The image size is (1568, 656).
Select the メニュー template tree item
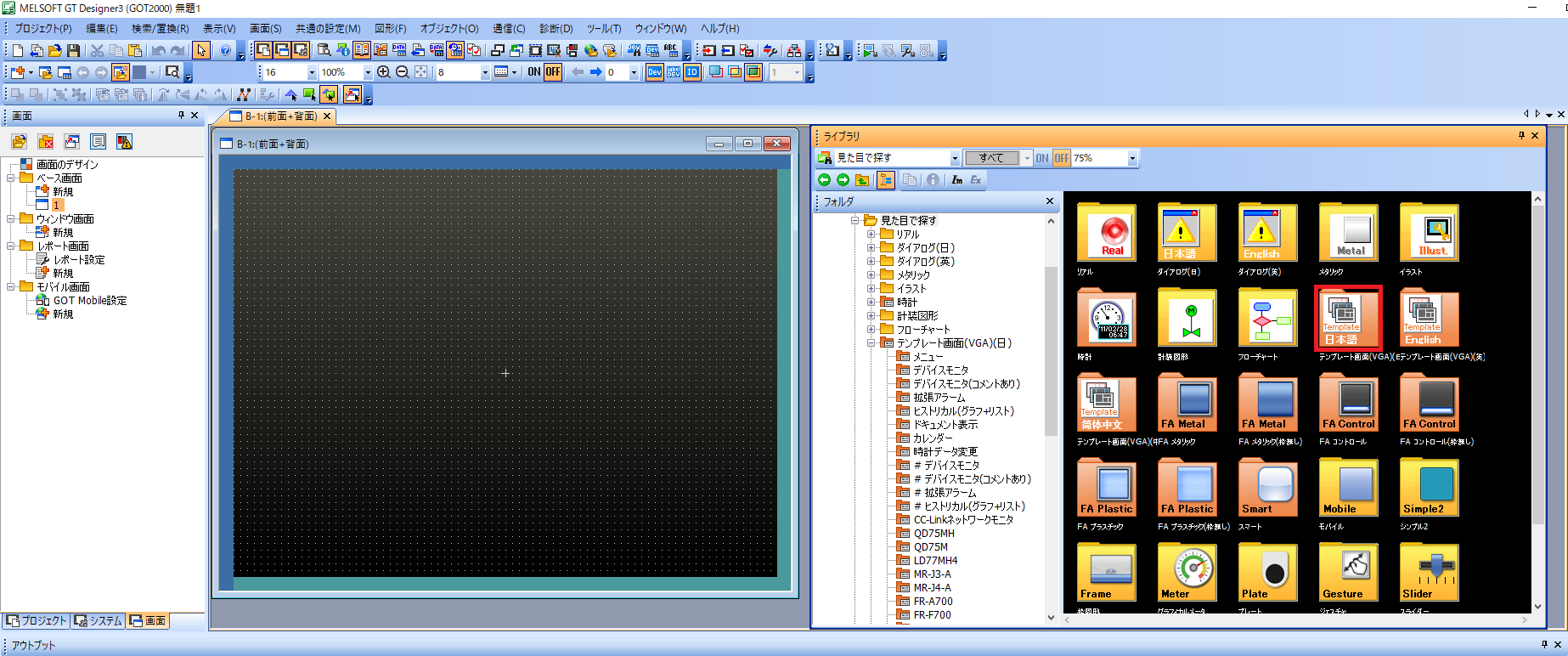928,357
